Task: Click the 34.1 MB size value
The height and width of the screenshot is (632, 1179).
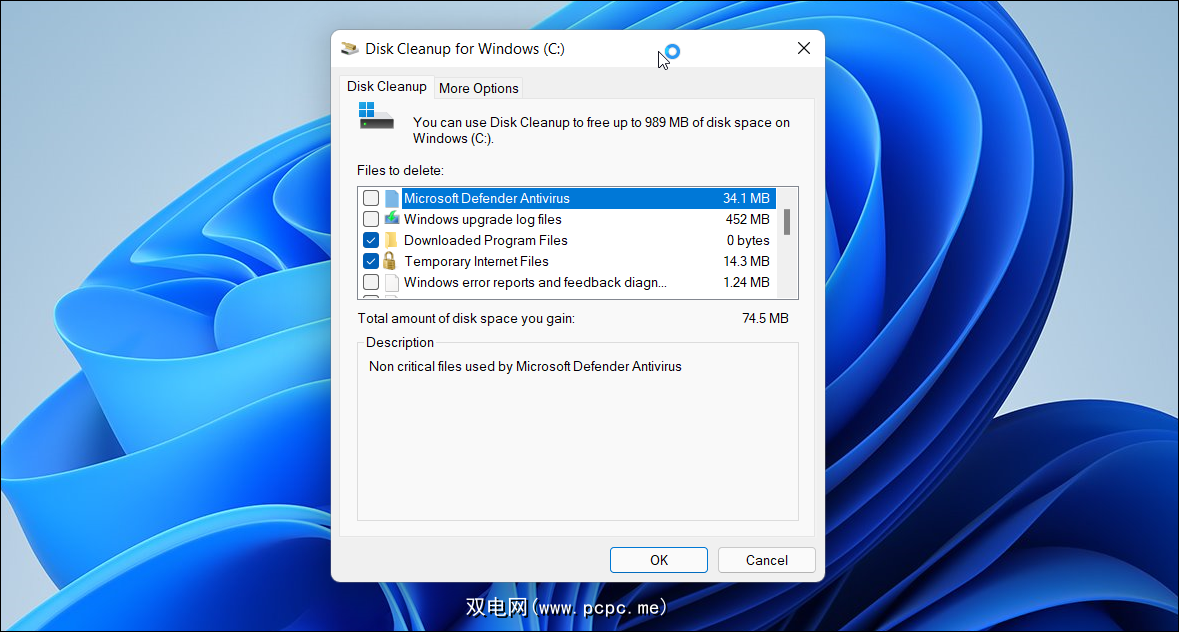Action: pos(746,198)
